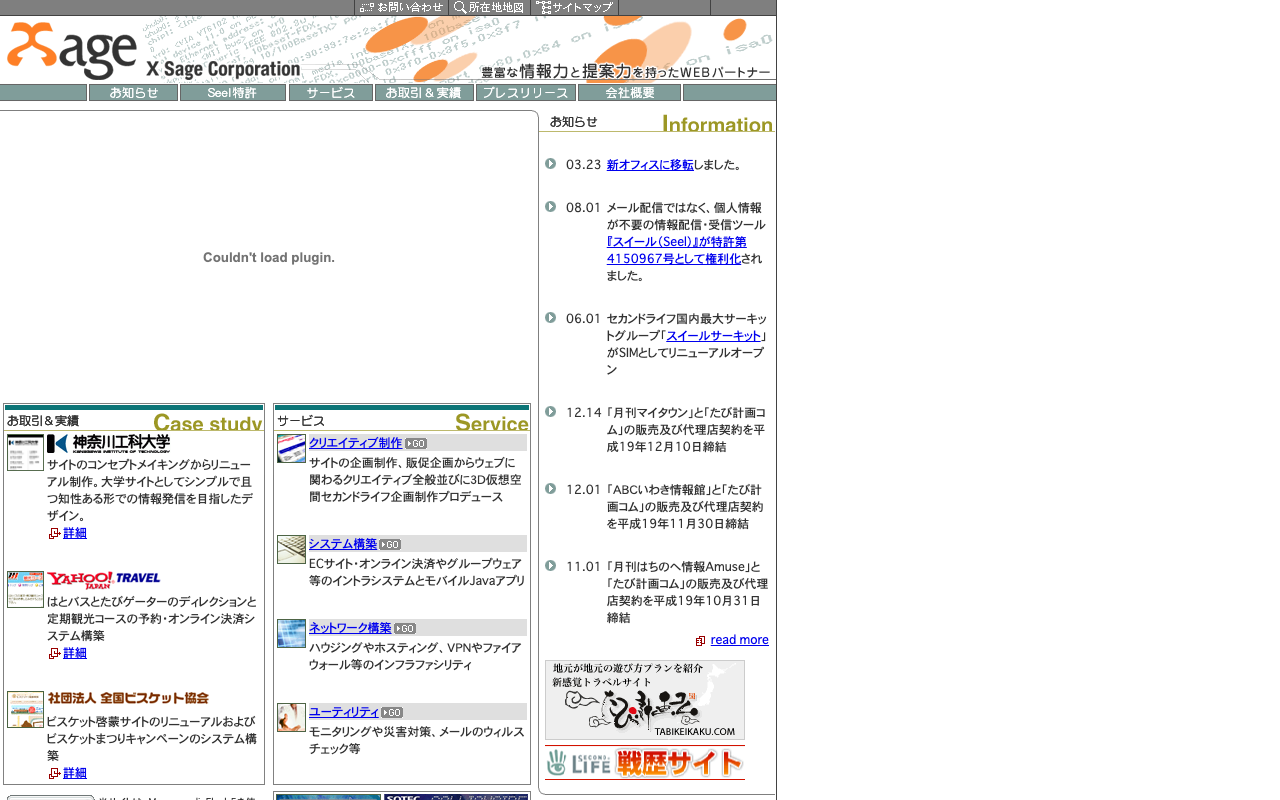Open the お知らせ navigation tab
Viewport: 1280px width, 800px height.
(133, 93)
